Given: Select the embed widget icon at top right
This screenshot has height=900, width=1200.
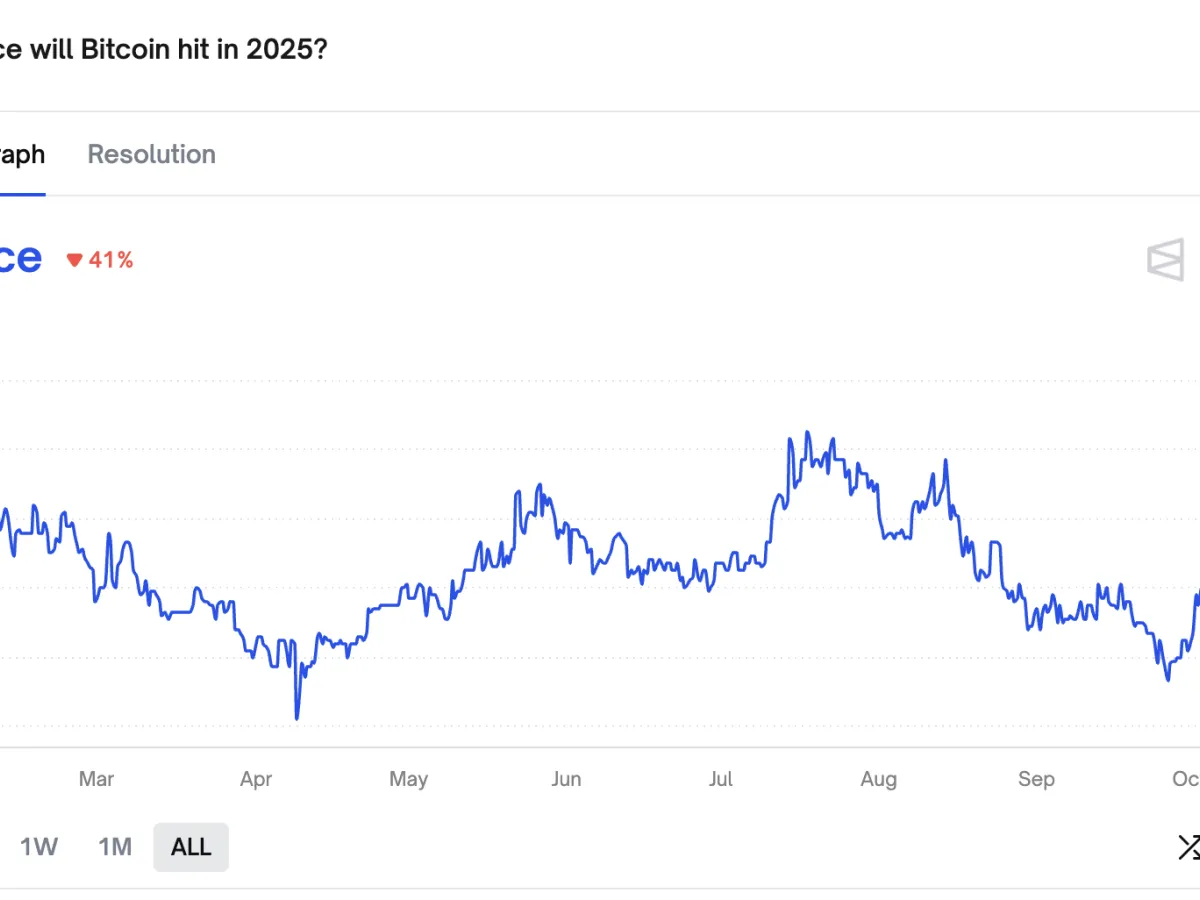Looking at the screenshot, I should (x=1164, y=259).
